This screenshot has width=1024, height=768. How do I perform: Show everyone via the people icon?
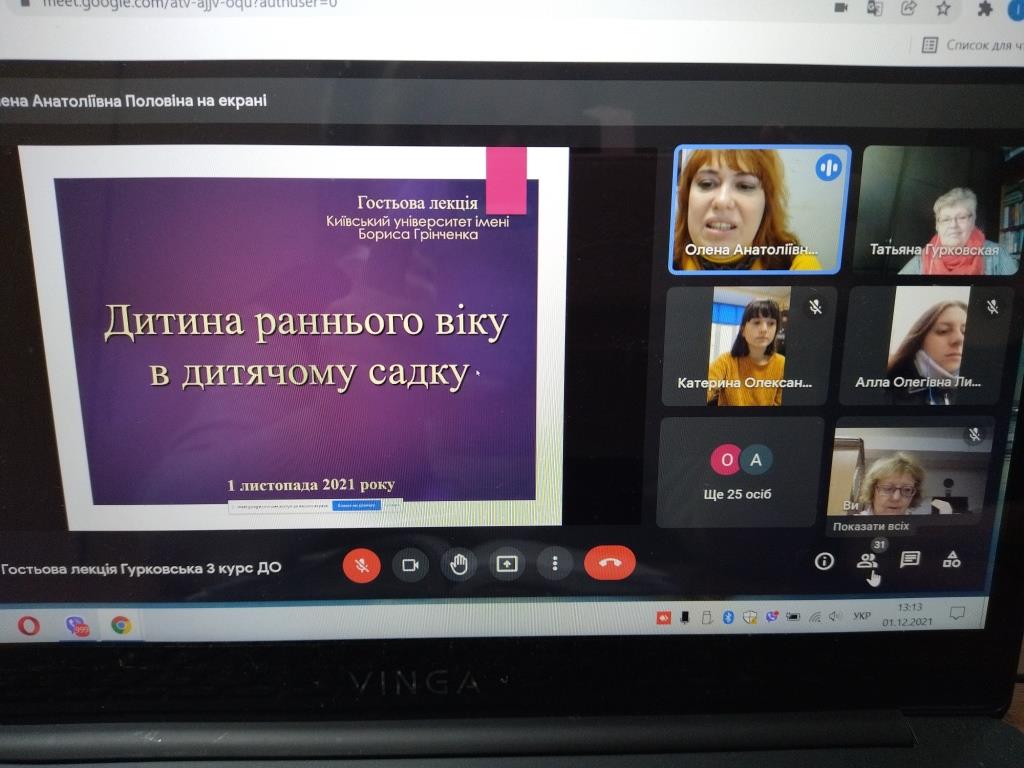[x=867, y=561]
